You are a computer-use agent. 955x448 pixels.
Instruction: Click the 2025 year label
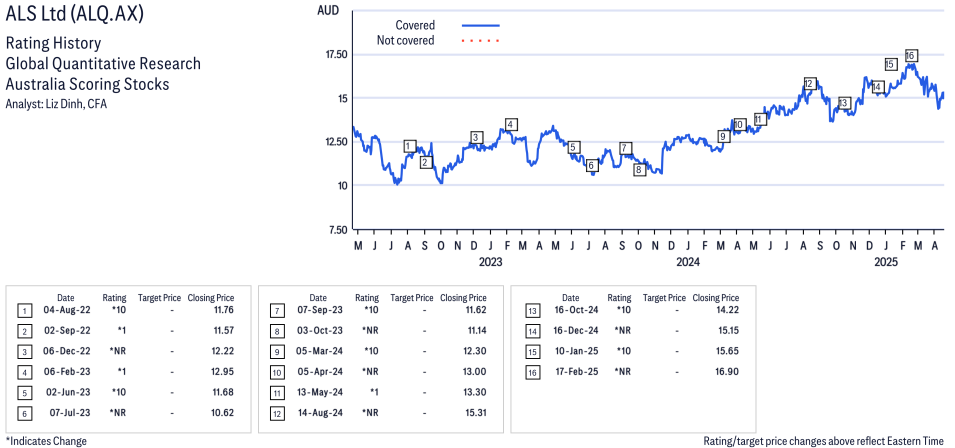(x=886, y=262)
